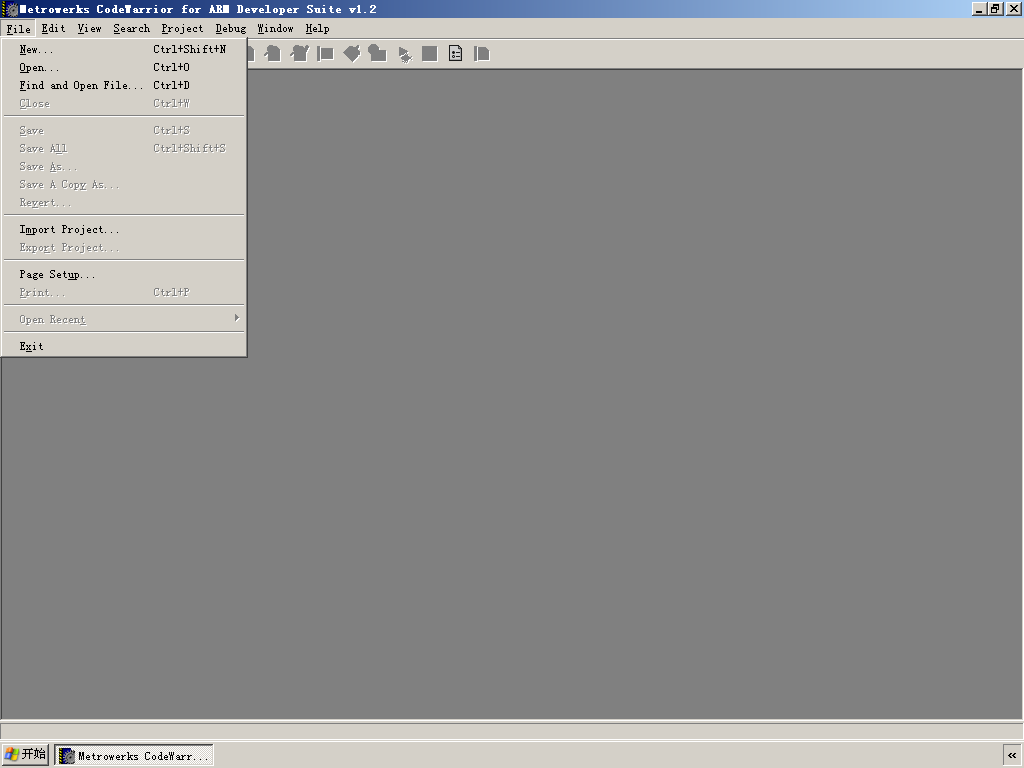1024x768 pixels.
Task: Click the CodeWarrior gear icon in title bar
Action: [x=10, y=9]
